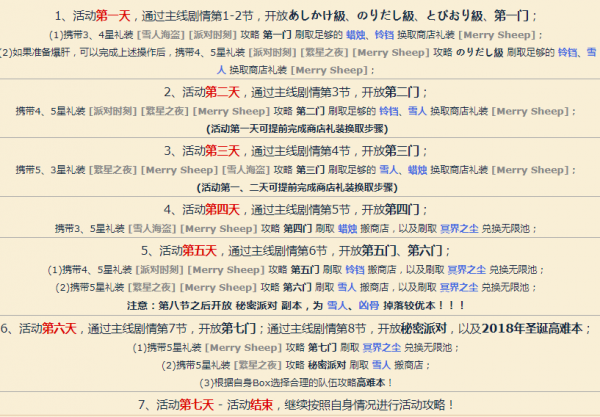Click [繁星之夜] in the day 3 line

[x=113, y=170]
